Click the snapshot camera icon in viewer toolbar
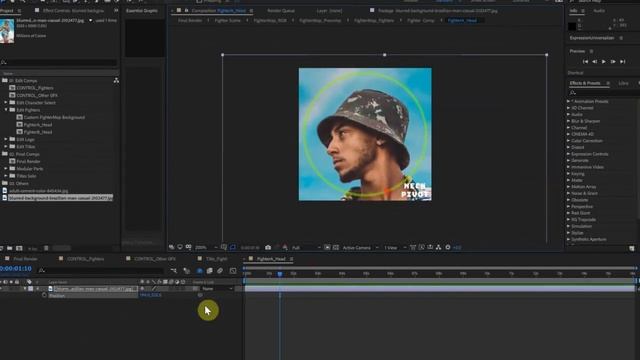Image resolution: width=640 pixels, height=360 pixels. tap(268, 247)
